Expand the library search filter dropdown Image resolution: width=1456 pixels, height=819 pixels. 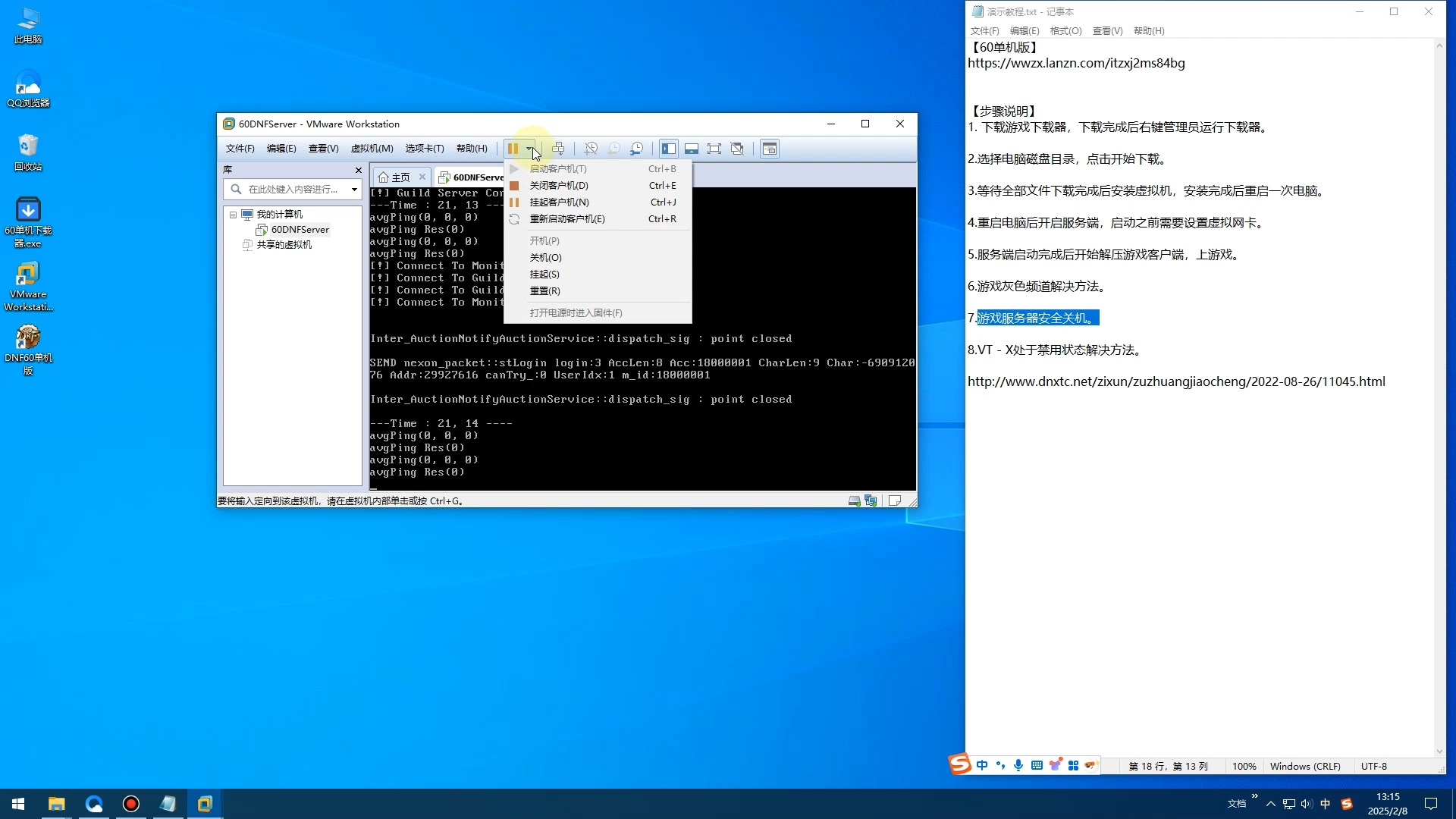click(x=354, y=190)
